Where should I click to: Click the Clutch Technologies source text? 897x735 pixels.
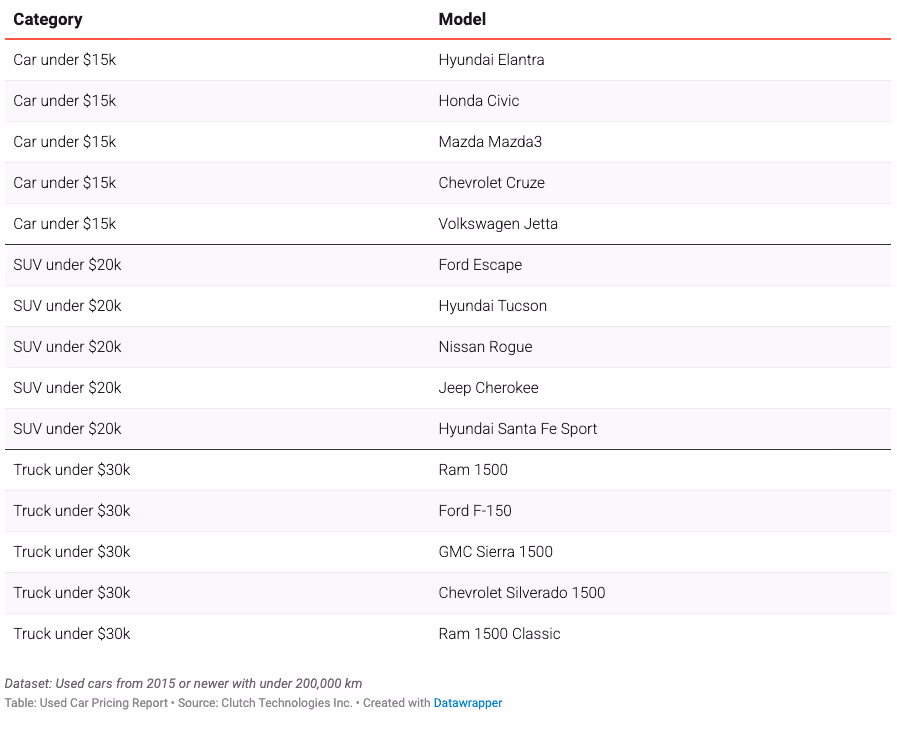tap(264, 703)
